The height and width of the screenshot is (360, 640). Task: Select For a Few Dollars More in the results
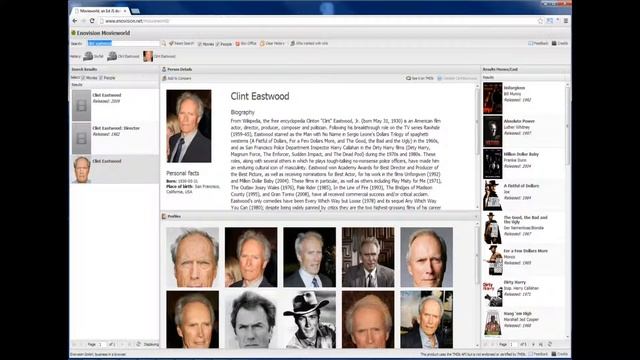tap(524, 261)
